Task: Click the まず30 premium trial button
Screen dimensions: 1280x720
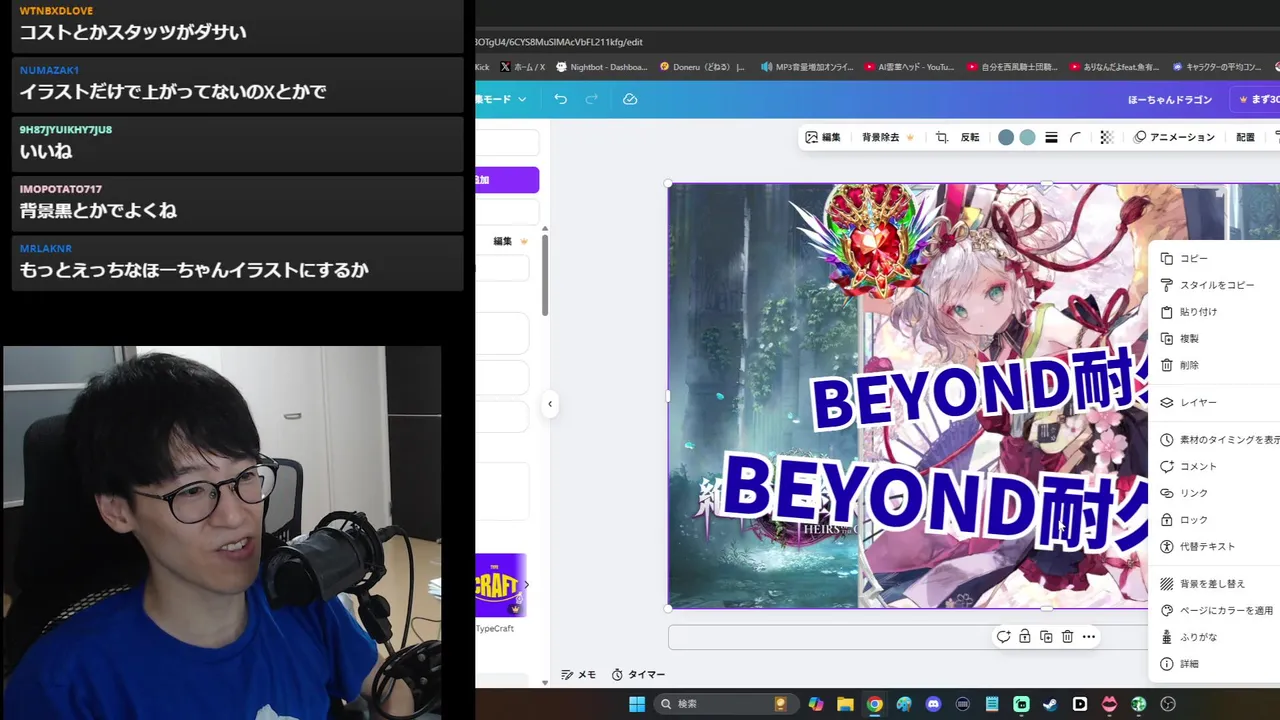Action: coord(1257,99)
